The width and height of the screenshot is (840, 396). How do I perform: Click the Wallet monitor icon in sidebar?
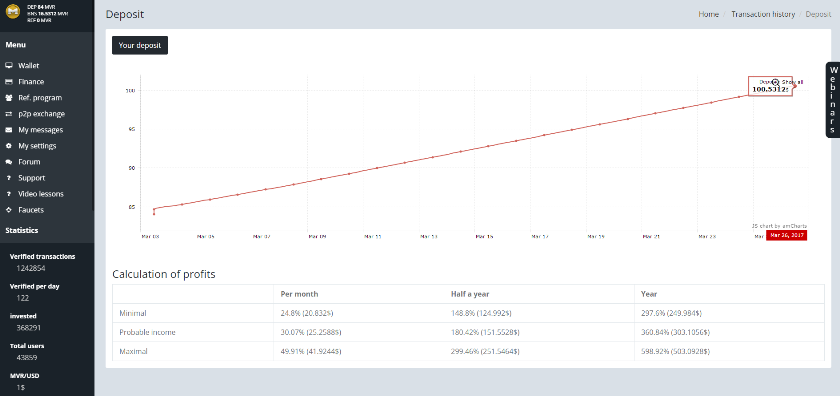pyautogui.click(x=9, y=65)
